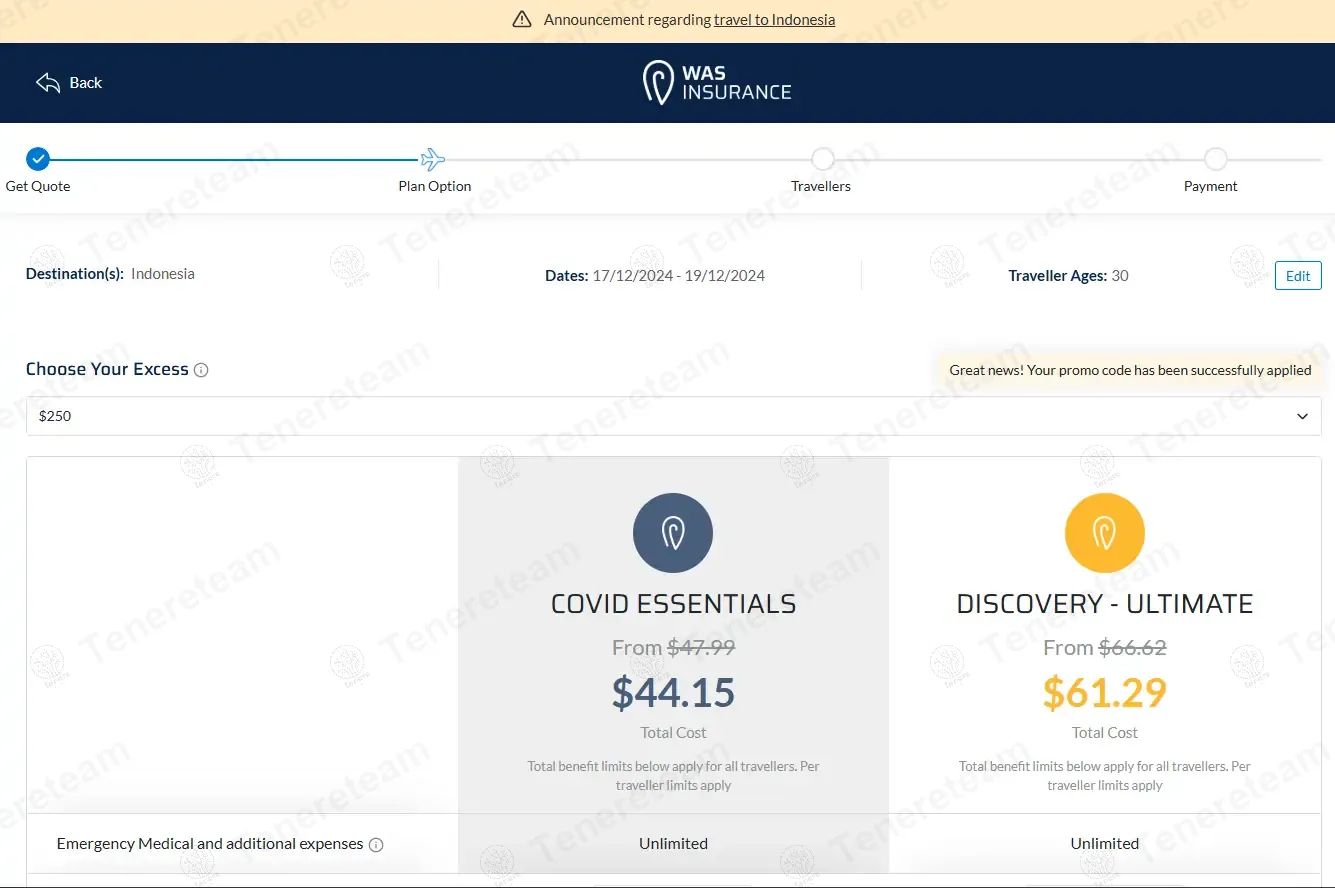Click the warning triangle announcement icon
This screenshot has height=888, width=1335.
521,20
